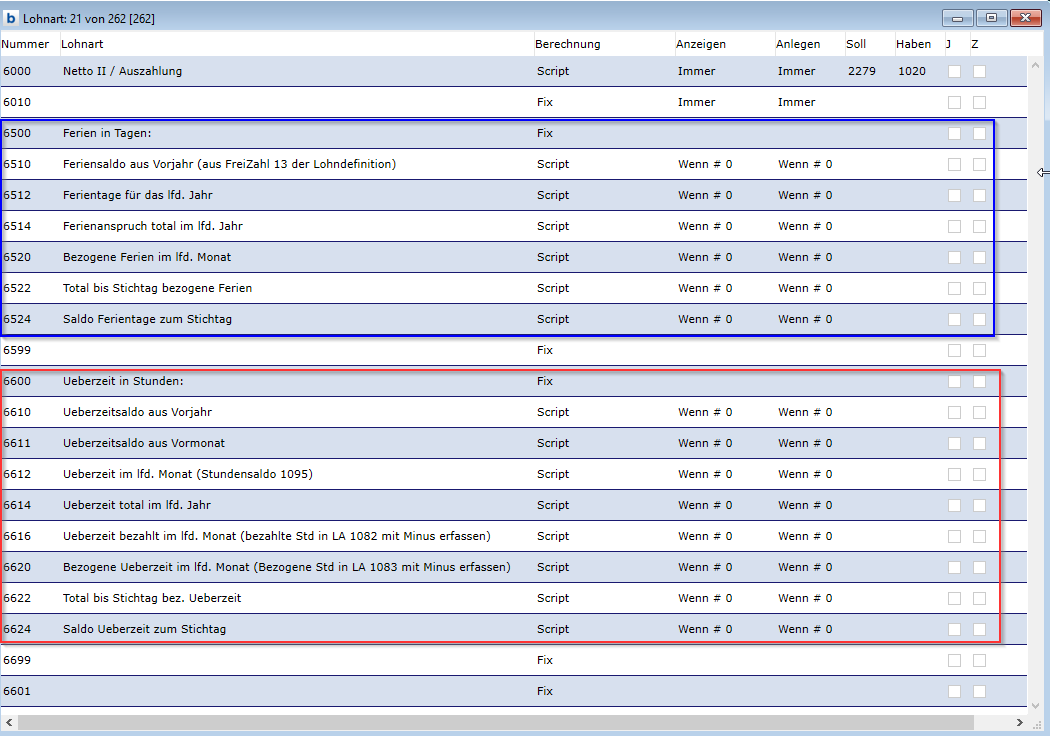Viewport: 1050px width, 736px height.
Task: Check the J checkbox for row 6624
Action: pyautogui.click(x=954, y=630)
